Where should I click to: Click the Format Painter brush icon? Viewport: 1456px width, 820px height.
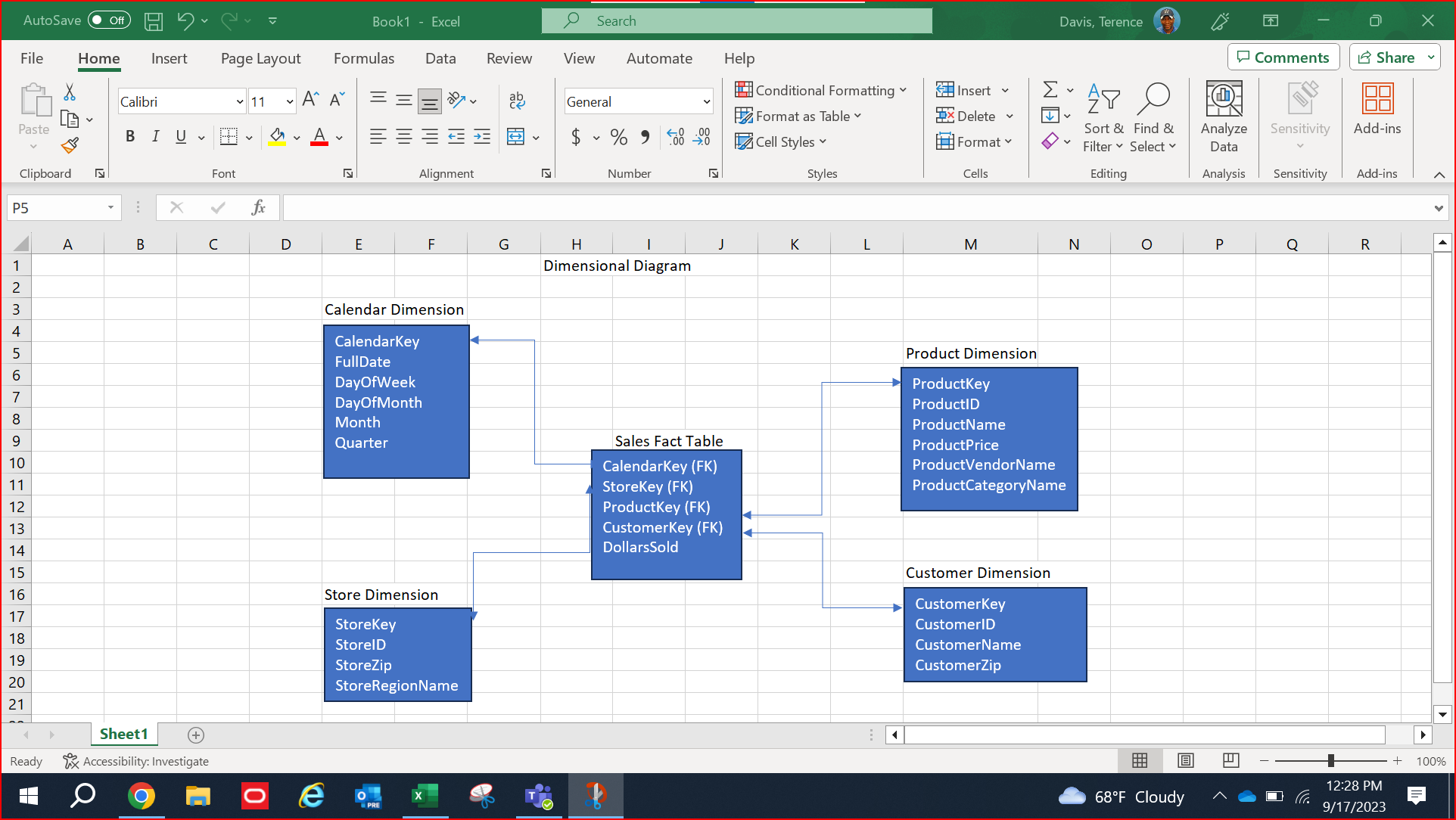pyautogui.click(x=70, y=144)
